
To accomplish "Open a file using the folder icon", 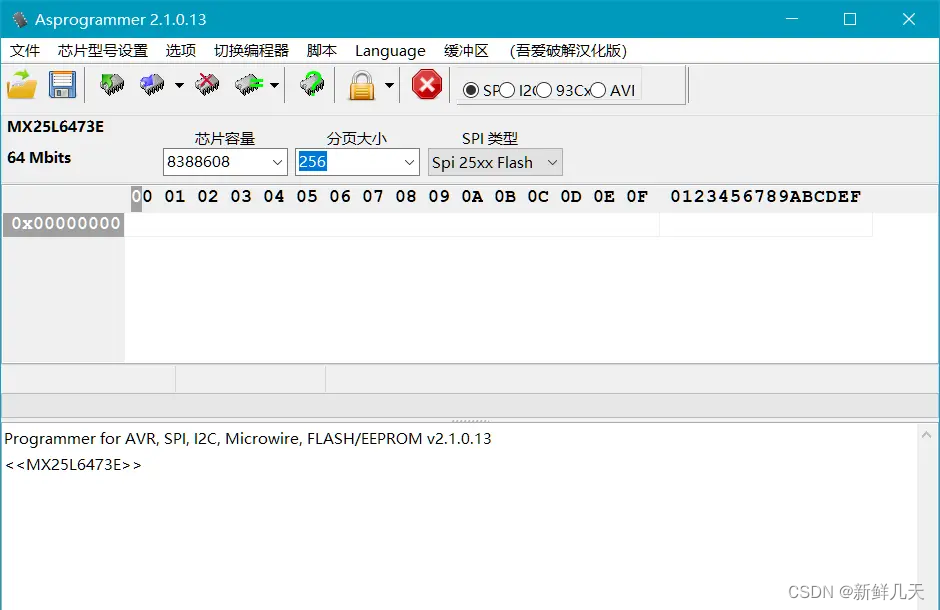I will (x=21, y=84).
